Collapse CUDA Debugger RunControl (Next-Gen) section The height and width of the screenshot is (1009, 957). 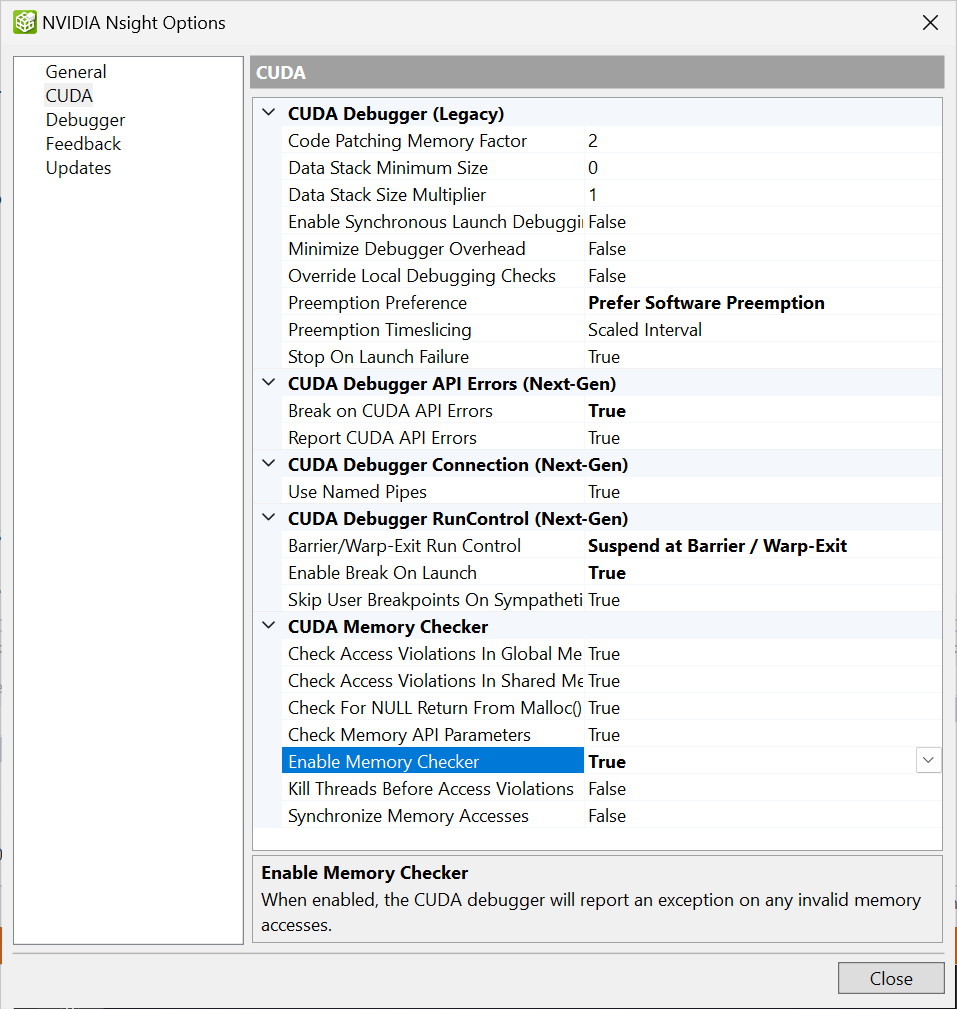(269, 518)
